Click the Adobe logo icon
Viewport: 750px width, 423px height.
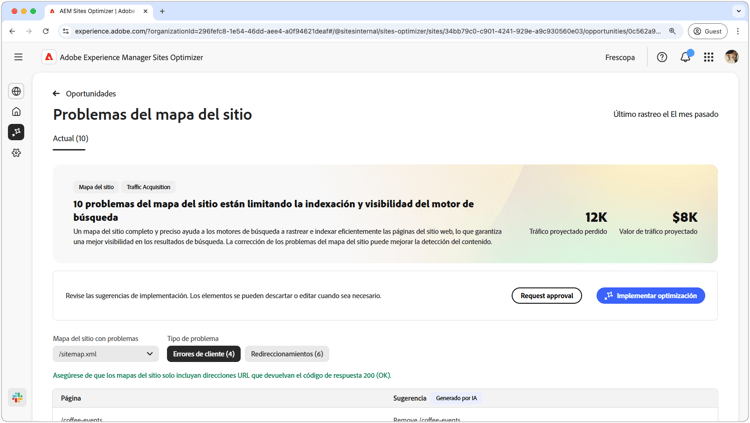click(x=49, y=57)
